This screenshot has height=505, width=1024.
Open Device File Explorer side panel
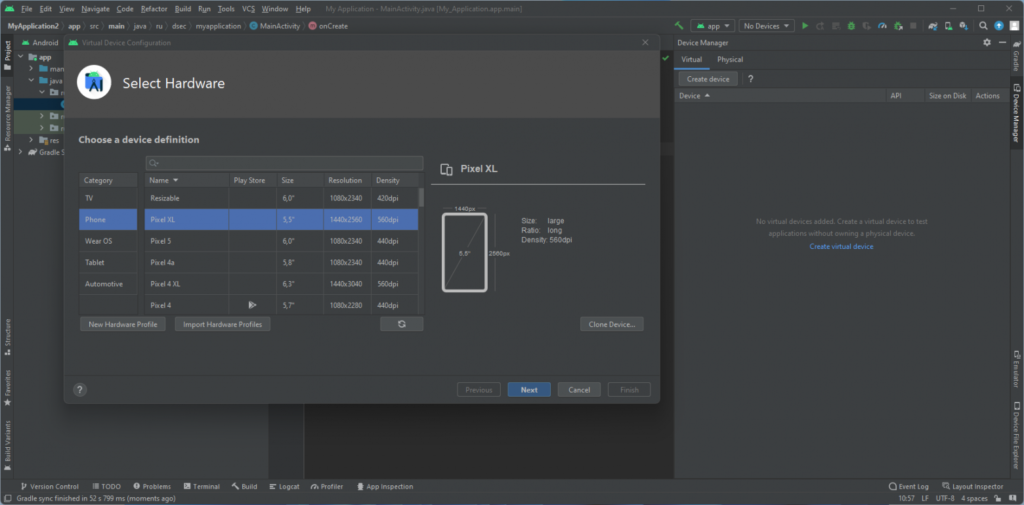(1016, 435)
